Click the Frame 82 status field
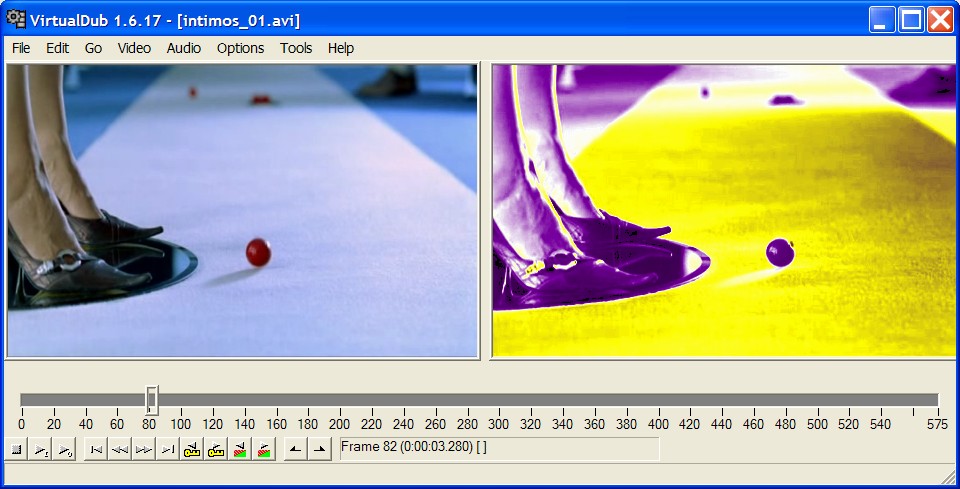The width and height of the screenshot is (960, 489). pyautogui.click(x=500, y=449)
